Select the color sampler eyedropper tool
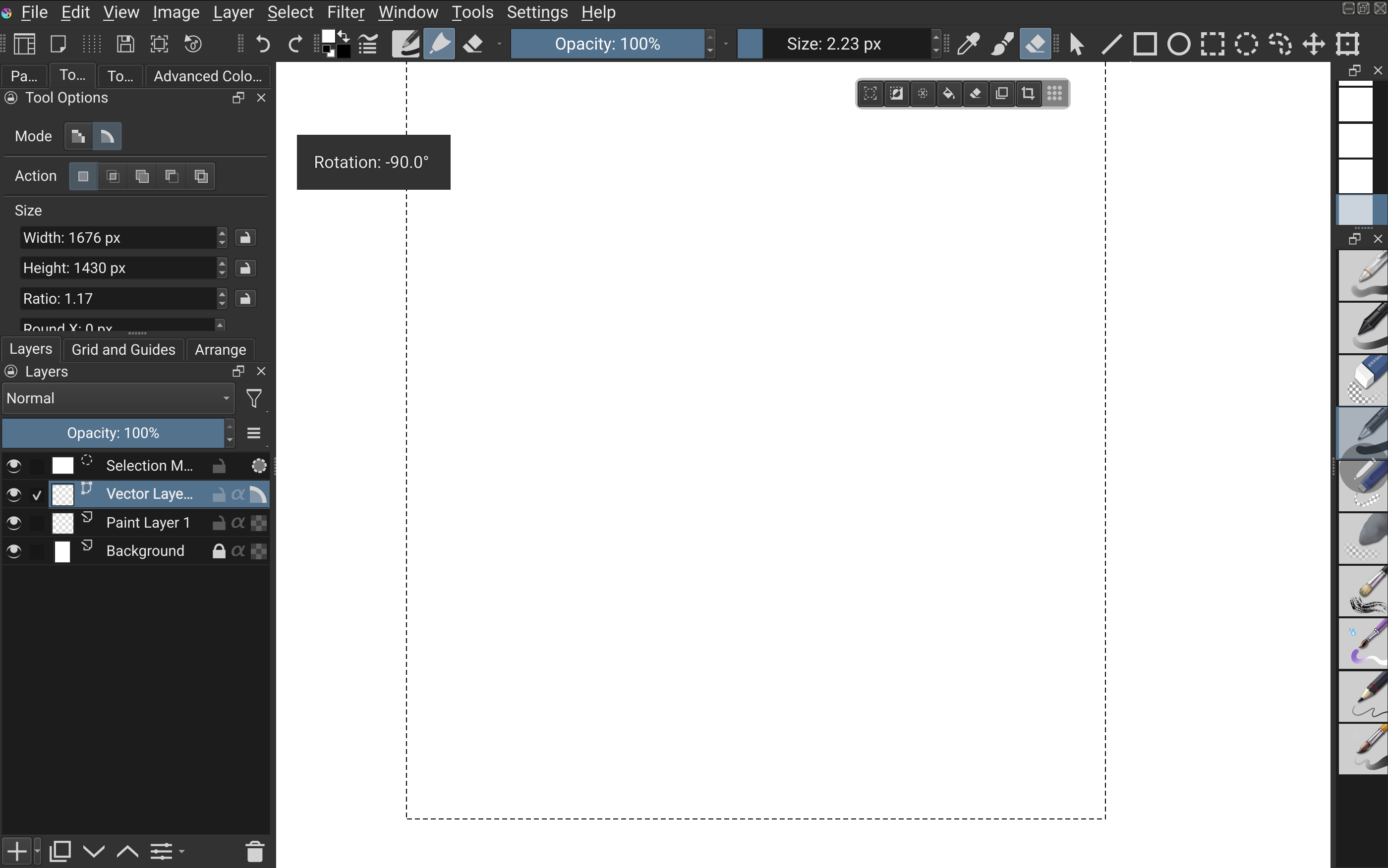 [968, 44]
